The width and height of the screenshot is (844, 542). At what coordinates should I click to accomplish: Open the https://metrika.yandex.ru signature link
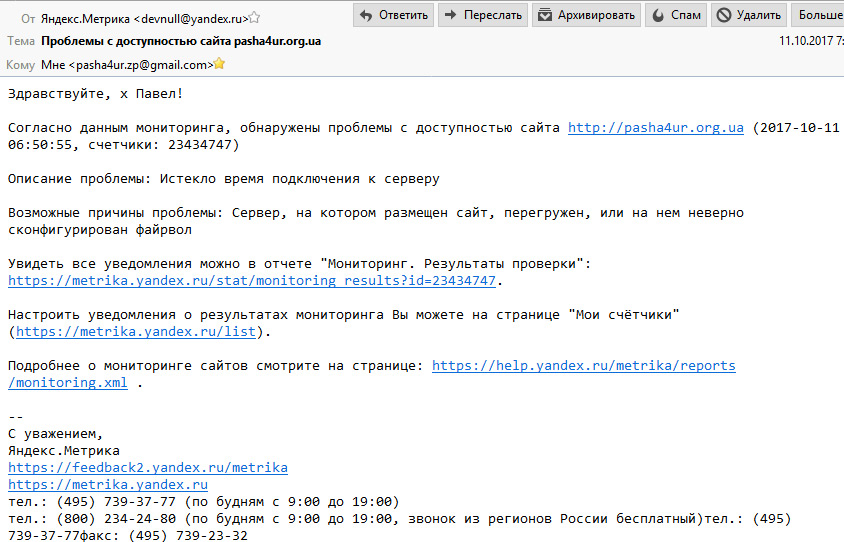108,485
